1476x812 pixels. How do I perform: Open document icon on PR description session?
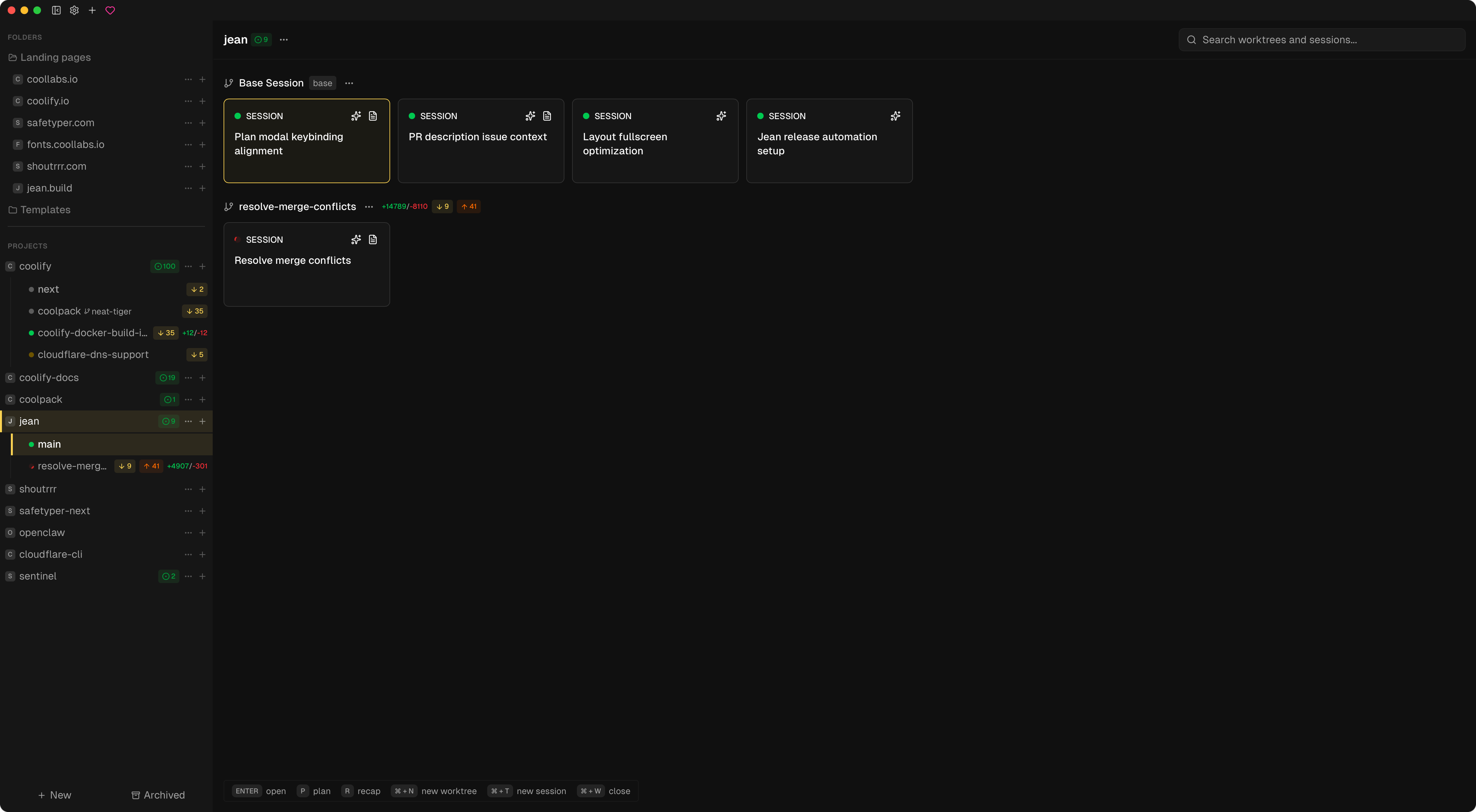547,116
